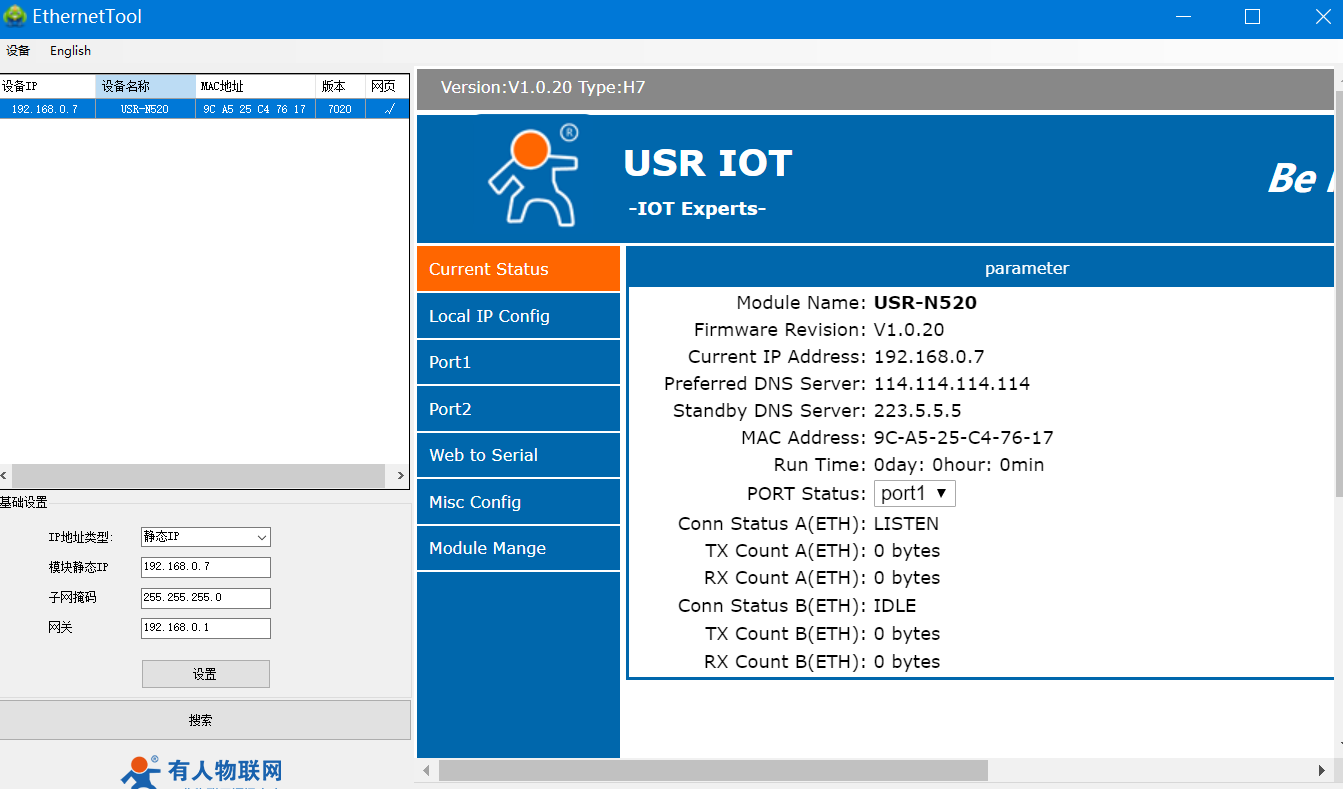Viewport: 1343px width, 789px height.
Task: Click left arrow of device list scrollbar
Action: pyautogui.click(x=5, y=476)
